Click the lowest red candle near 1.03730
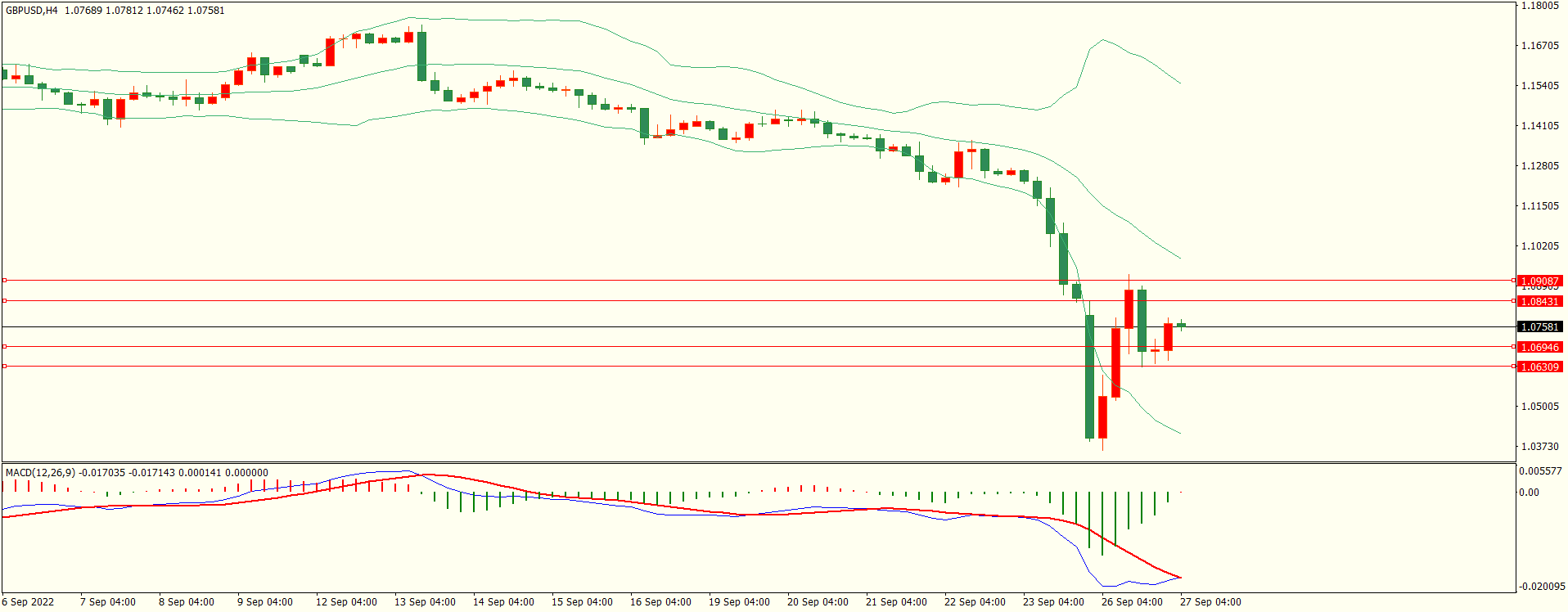This screenshot has height=612, width=1568. pos(1102,416)
